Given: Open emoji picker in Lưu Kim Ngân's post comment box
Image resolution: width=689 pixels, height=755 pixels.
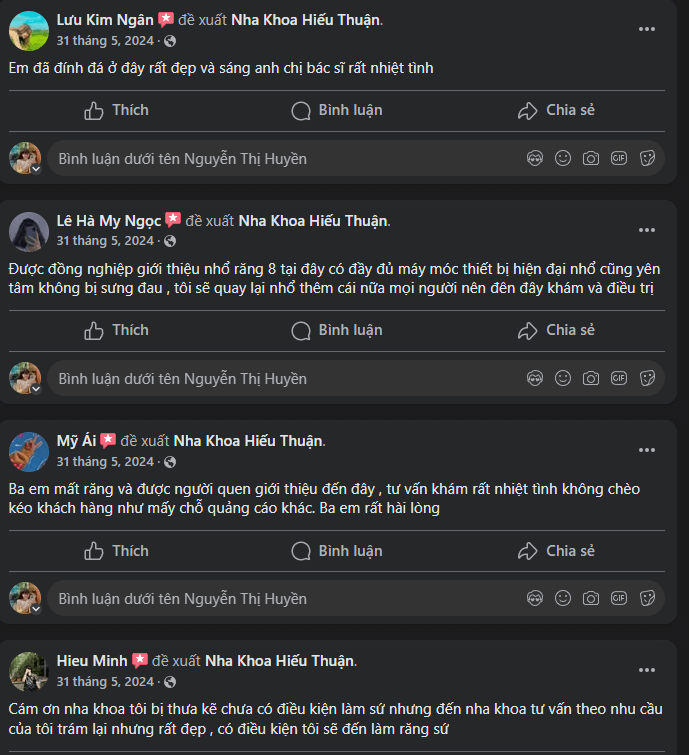Looking at the screenshot, I should [563, 158].
